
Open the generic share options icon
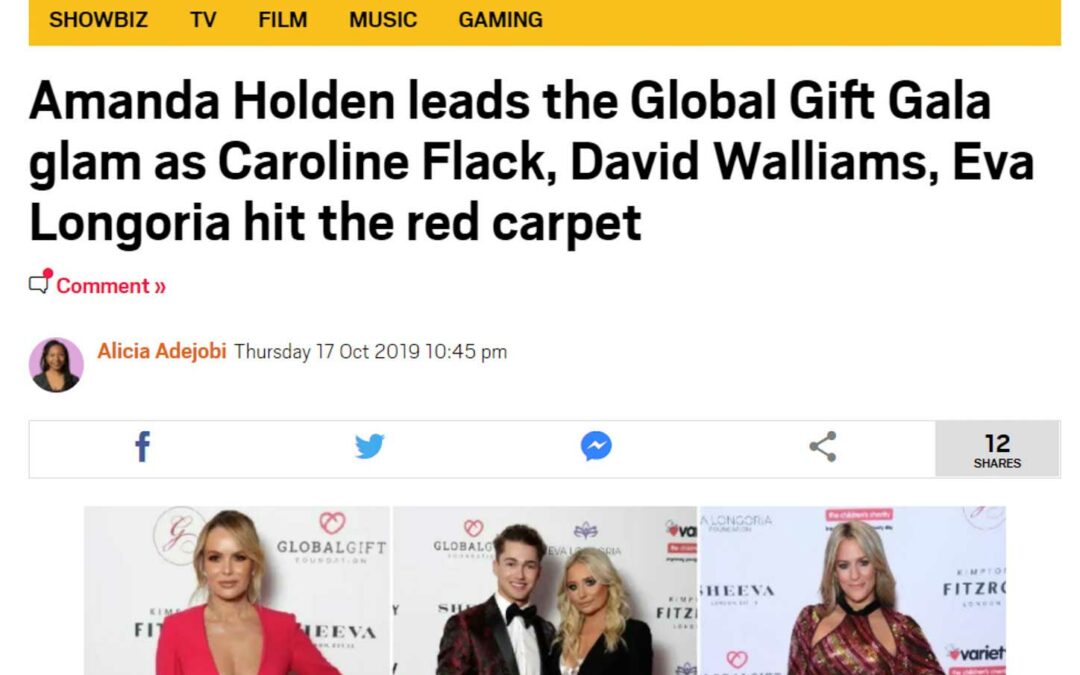(822, 446)
